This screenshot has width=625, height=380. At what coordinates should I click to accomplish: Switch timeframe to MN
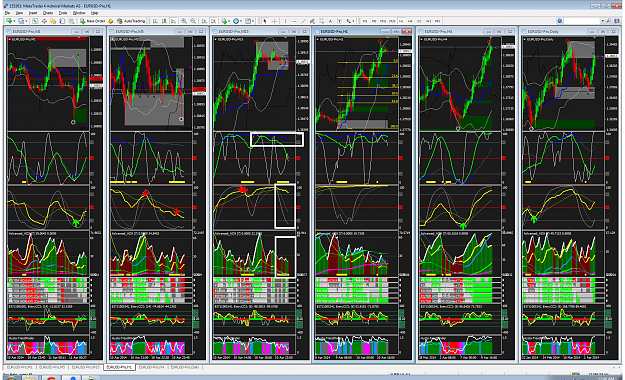pyautogui.click(x=437, y=21)
